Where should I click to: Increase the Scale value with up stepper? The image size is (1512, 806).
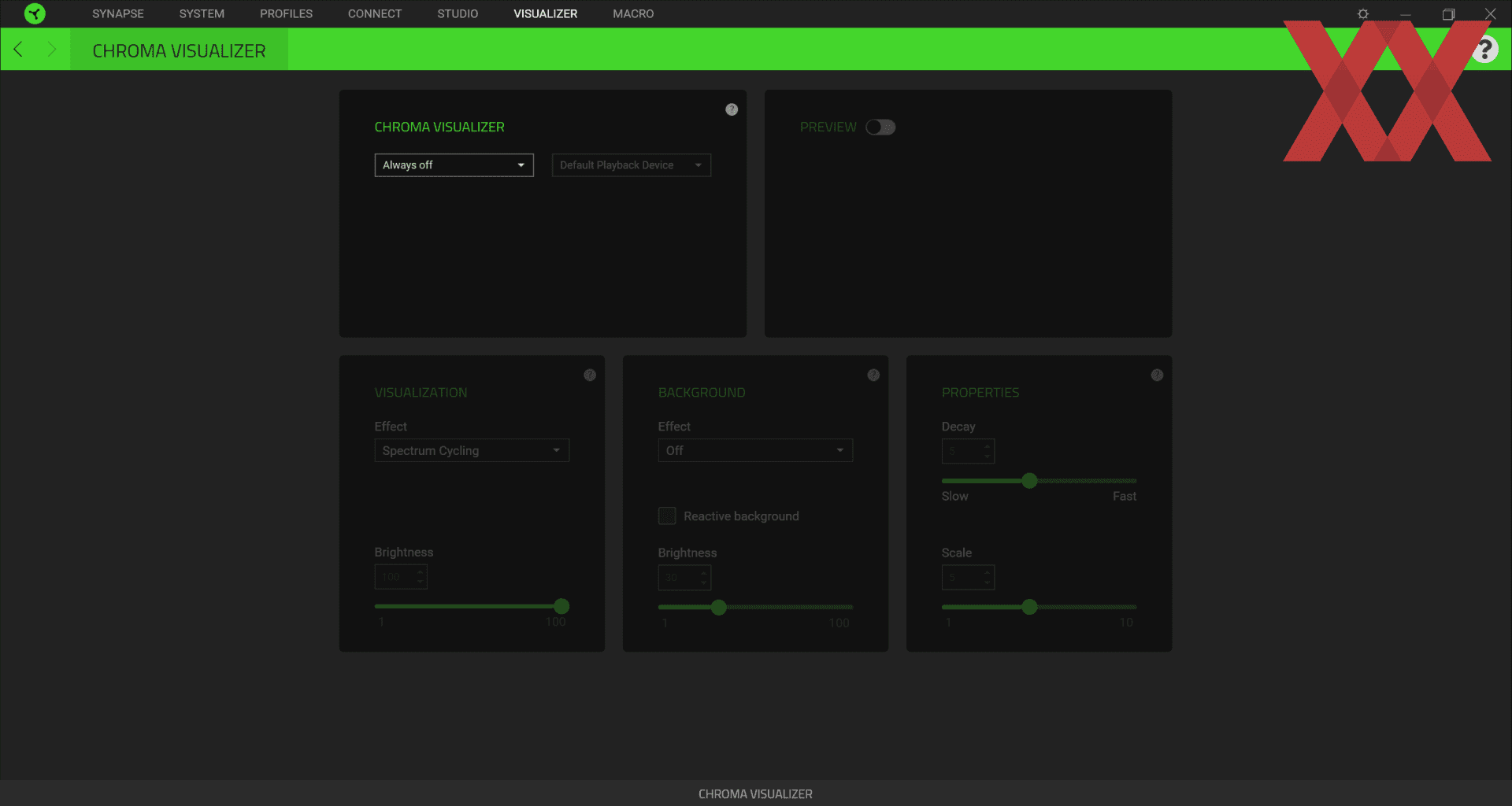click(x=987, y=572)
